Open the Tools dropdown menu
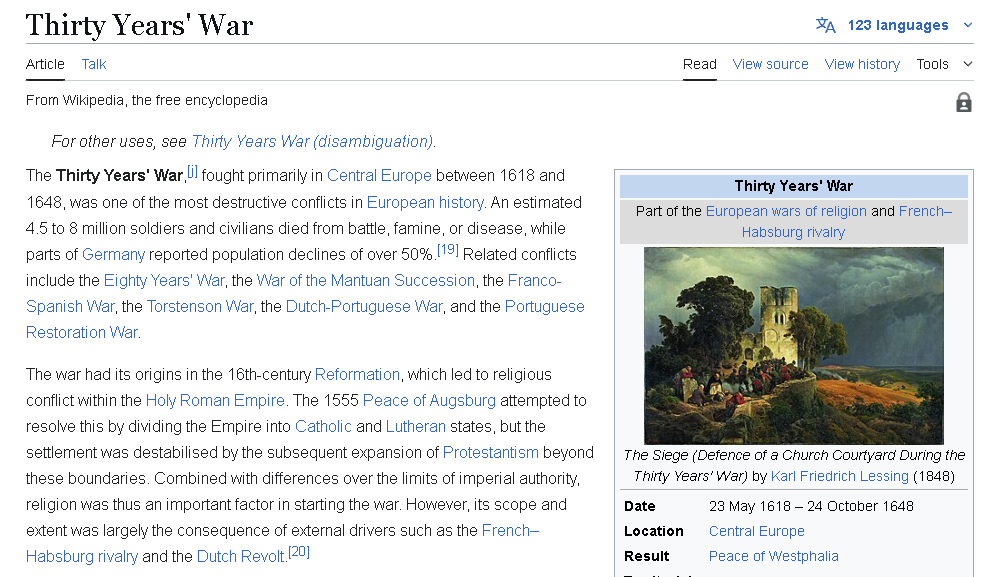 tap(944, 64)
